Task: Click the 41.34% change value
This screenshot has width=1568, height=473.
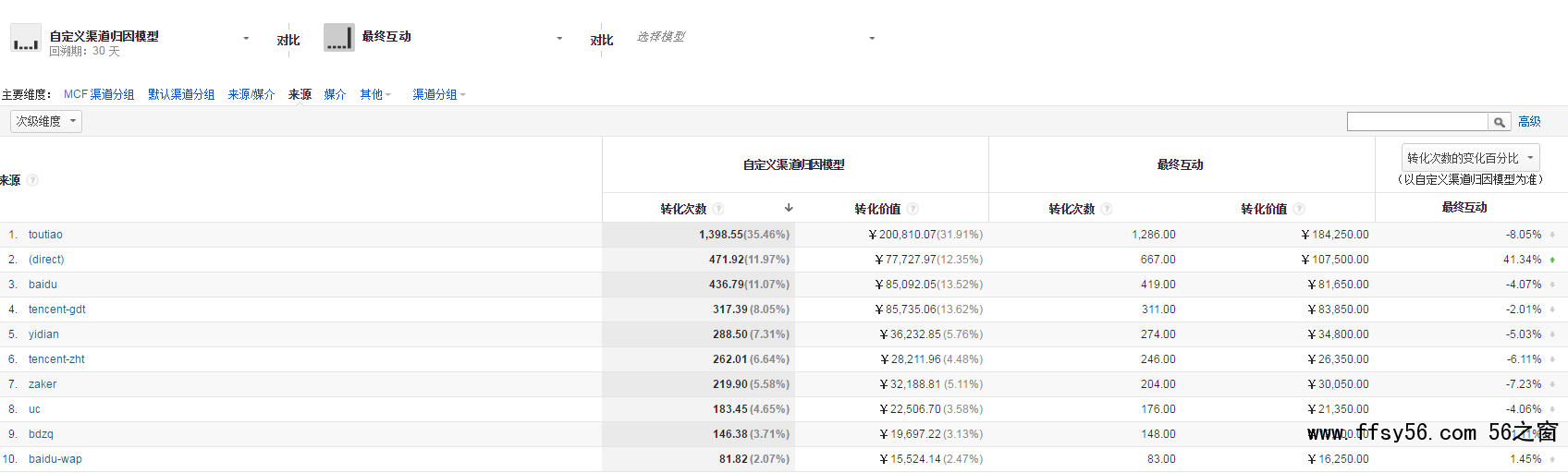Action: click(x=1523, y=260)
